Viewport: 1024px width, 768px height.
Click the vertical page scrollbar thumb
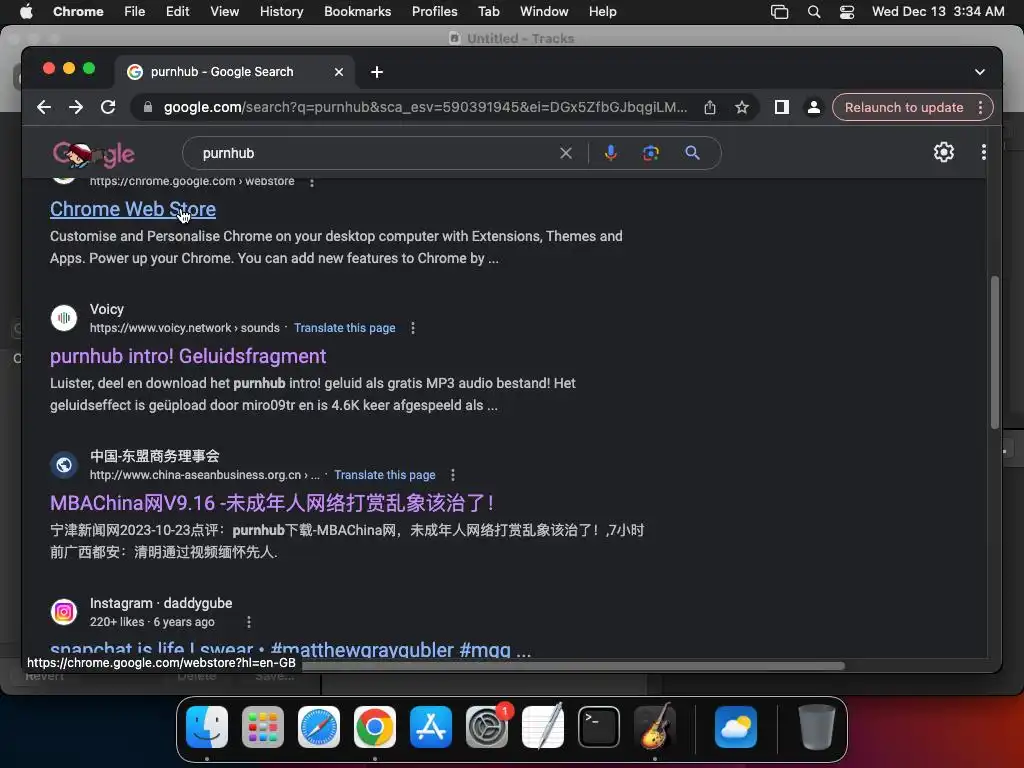tap(995, 353)
